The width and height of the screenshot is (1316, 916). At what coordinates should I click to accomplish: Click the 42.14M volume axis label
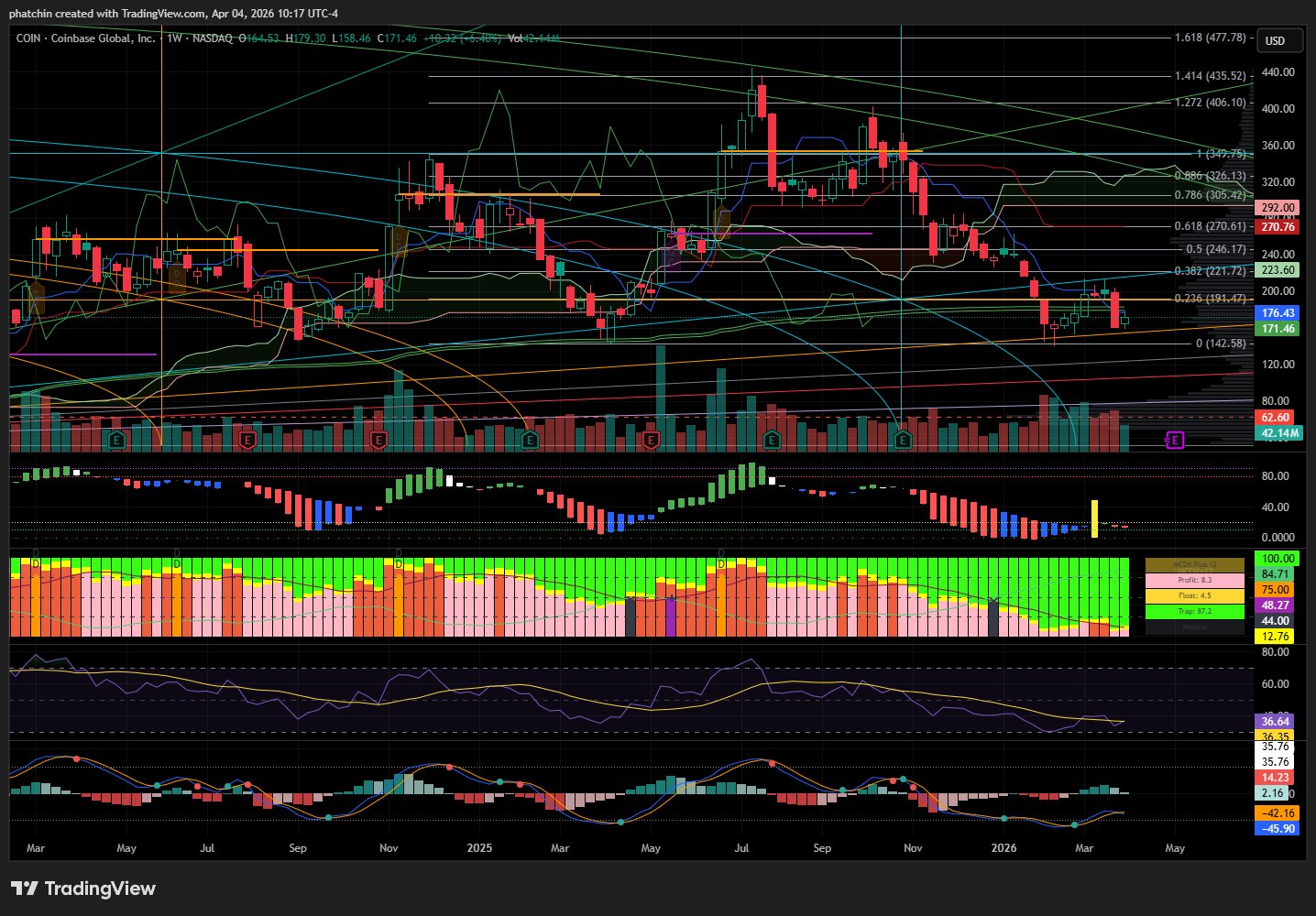click(x=1279, y=433)
